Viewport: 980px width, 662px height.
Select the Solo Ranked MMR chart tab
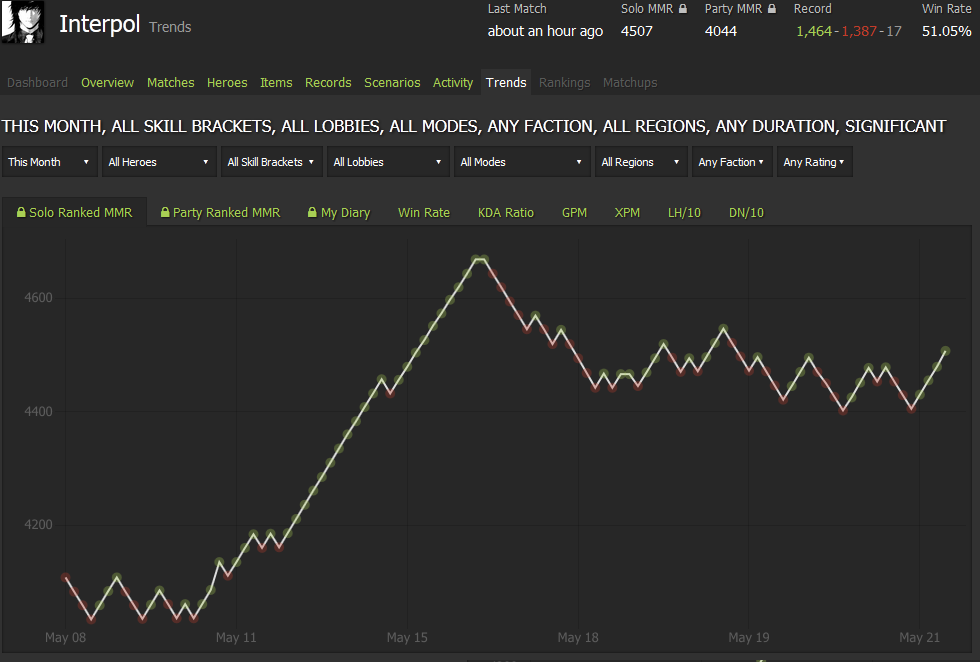pyautogui.click(x=74, y=213)
